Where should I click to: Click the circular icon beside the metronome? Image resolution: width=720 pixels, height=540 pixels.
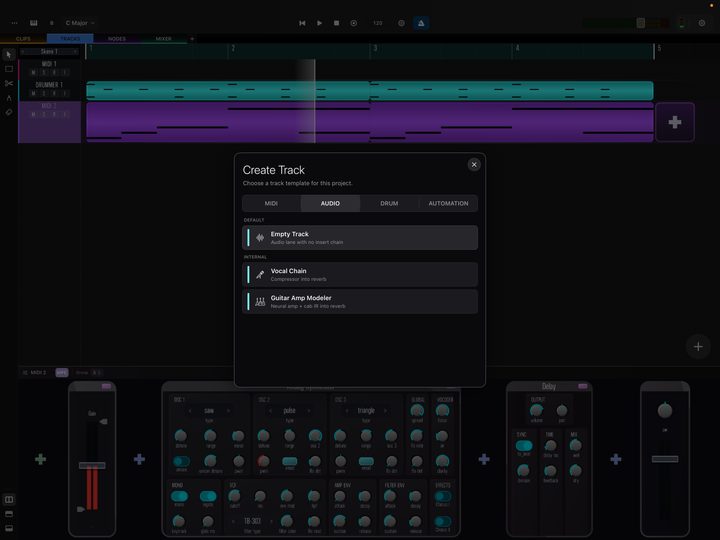[401, 23]
